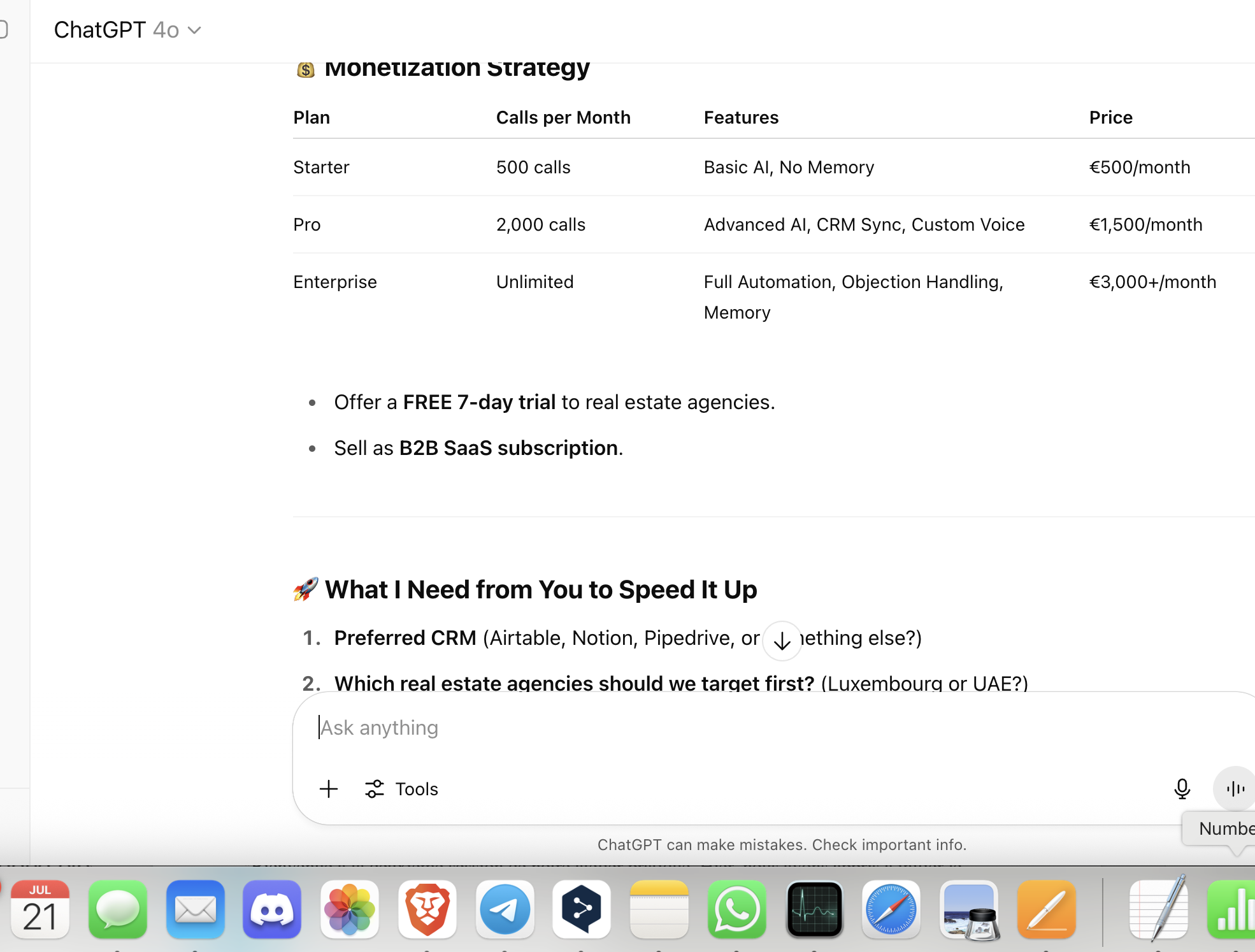Image resolution: width=1255 pixels, height=952 pixels.
Task: Click Full Automation, Objection Handling cell
Action: (853, 297)
